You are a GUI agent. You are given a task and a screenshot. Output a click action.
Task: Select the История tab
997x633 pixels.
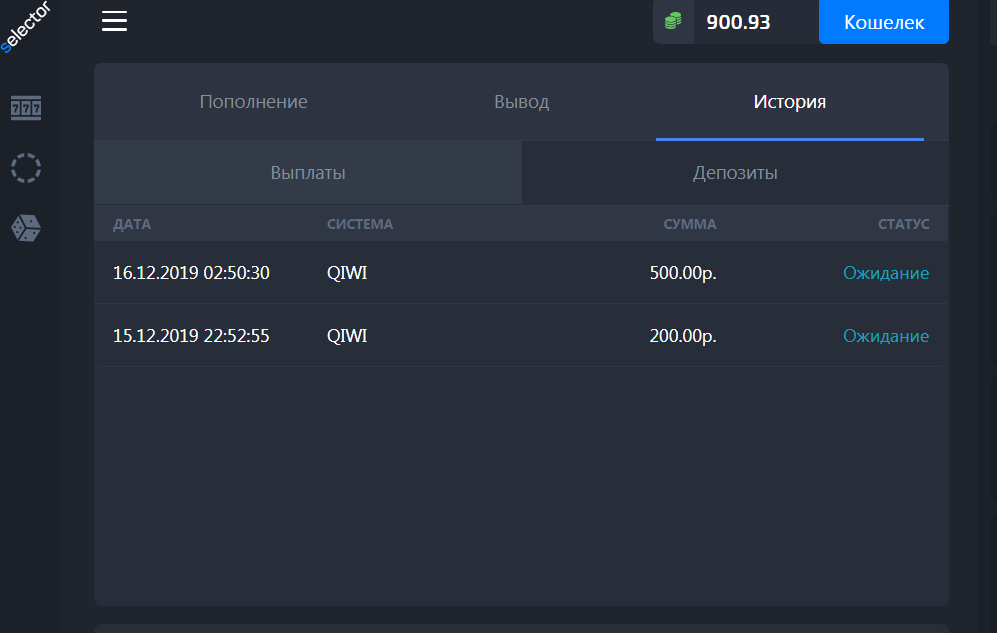[789, 102]
